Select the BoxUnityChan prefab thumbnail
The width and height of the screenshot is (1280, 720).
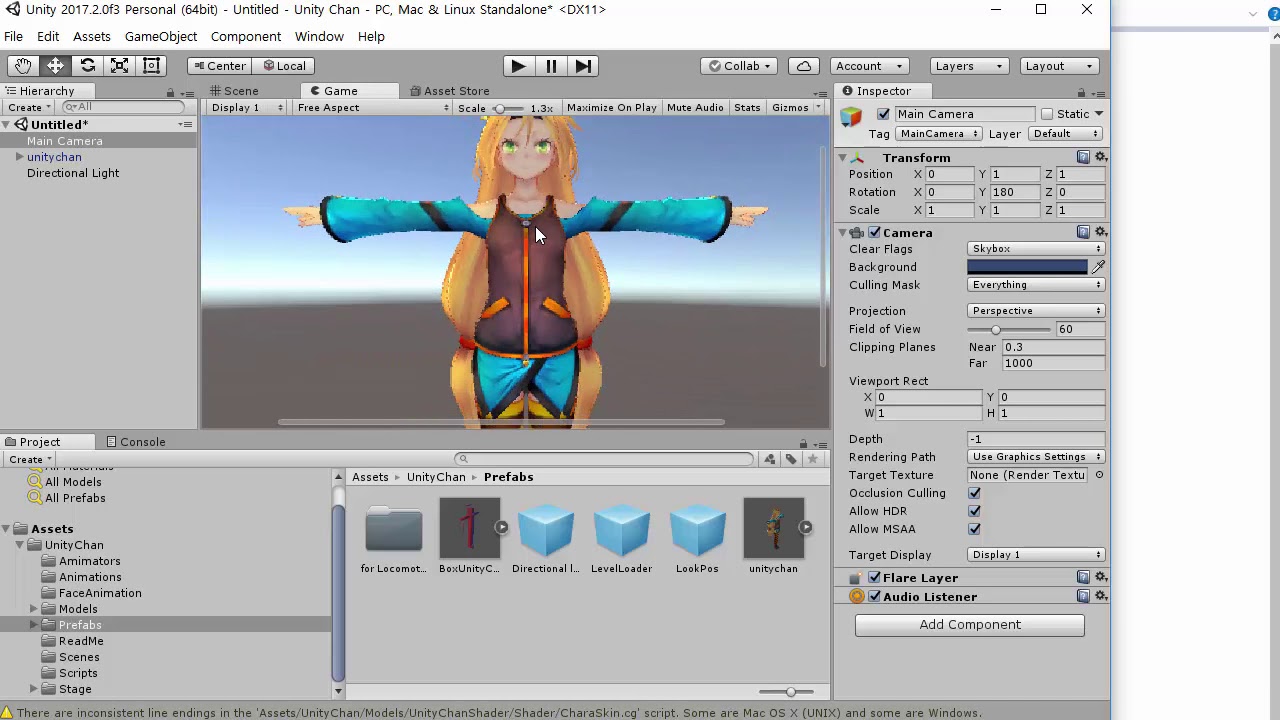click(469, 527)
